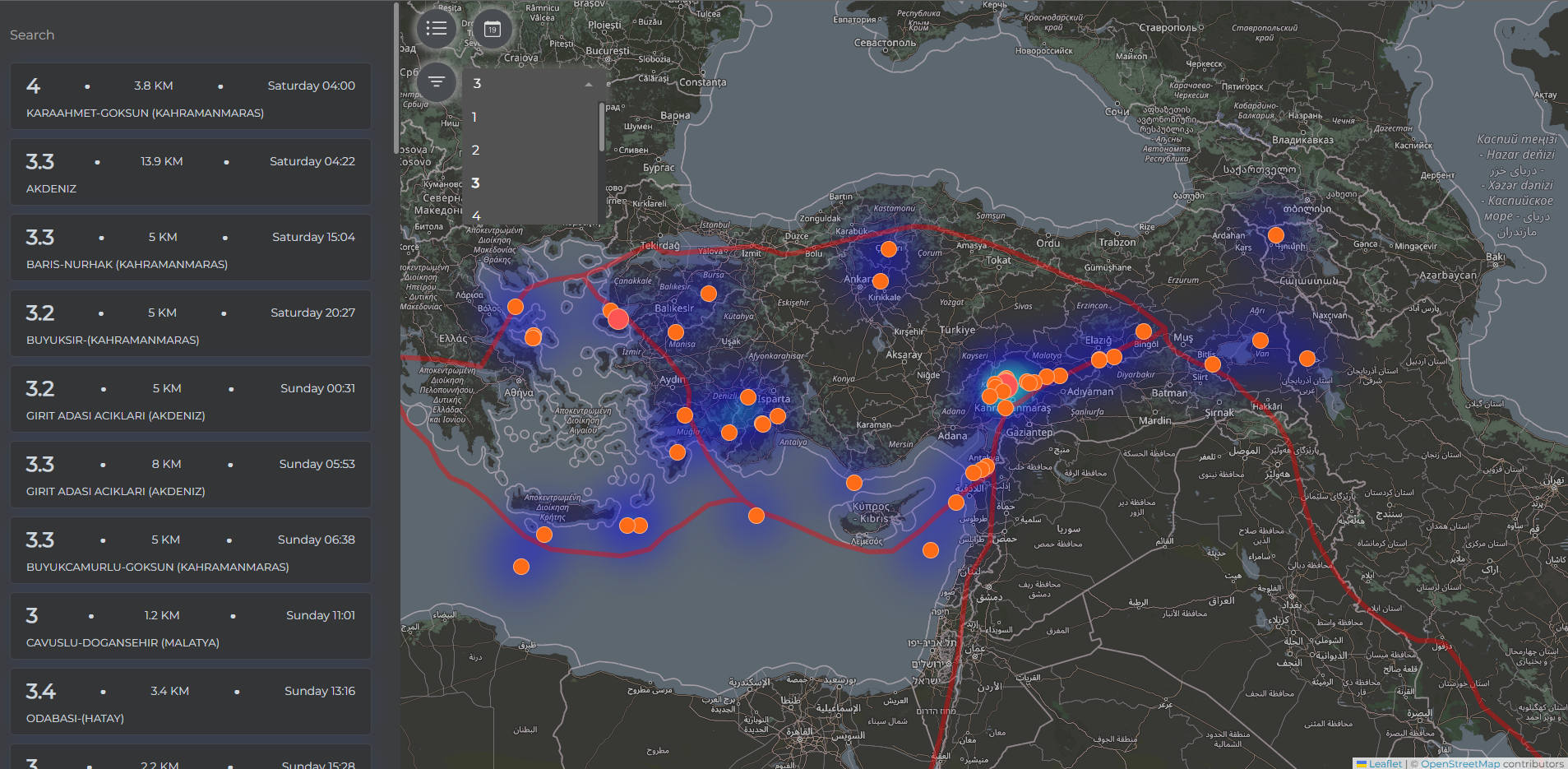1568x769 pixels.
Task: Click earthquake marker near Kars in northeast
Action: [1276, 235]
